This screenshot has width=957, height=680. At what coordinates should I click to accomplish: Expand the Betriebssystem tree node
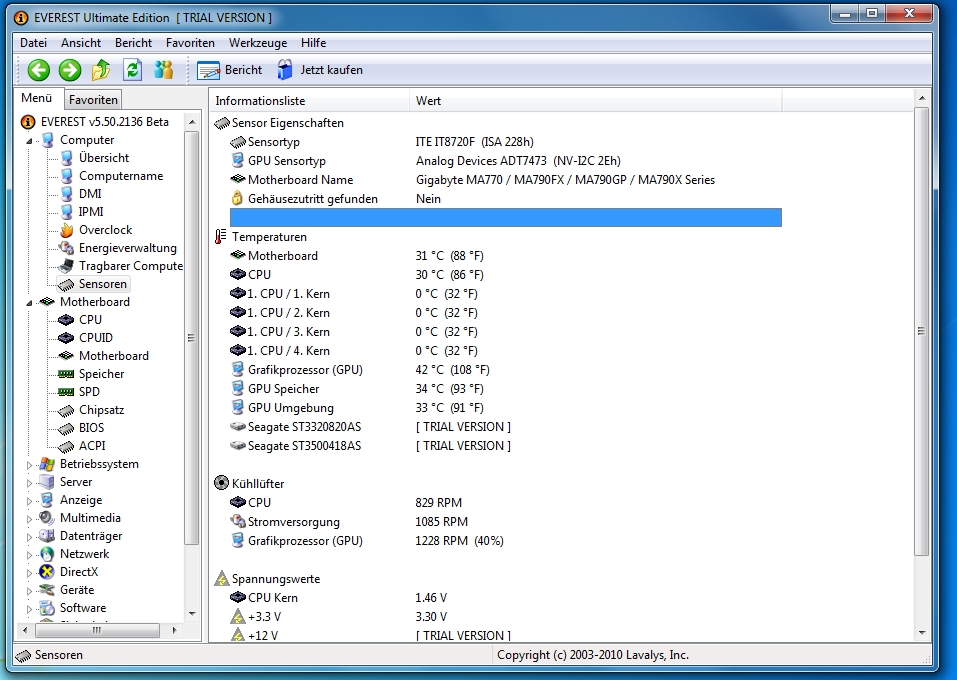coord(29,465)
